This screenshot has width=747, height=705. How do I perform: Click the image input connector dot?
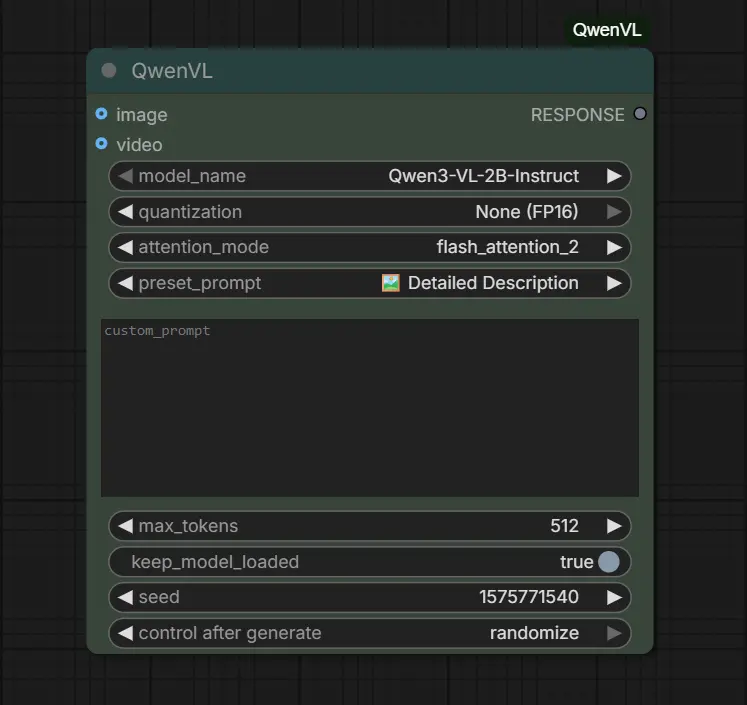[x=101, y=115]
